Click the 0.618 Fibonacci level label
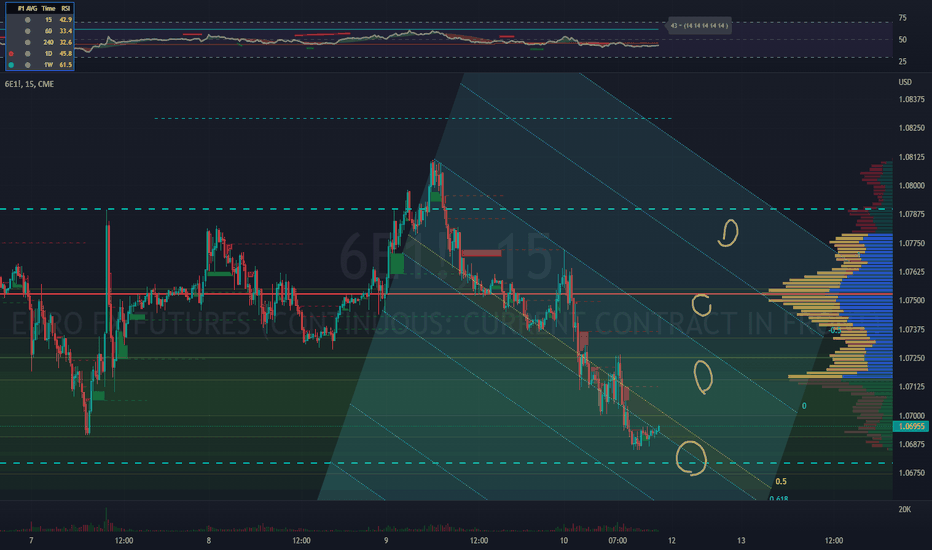932x550 pixels. pos(779,498)
